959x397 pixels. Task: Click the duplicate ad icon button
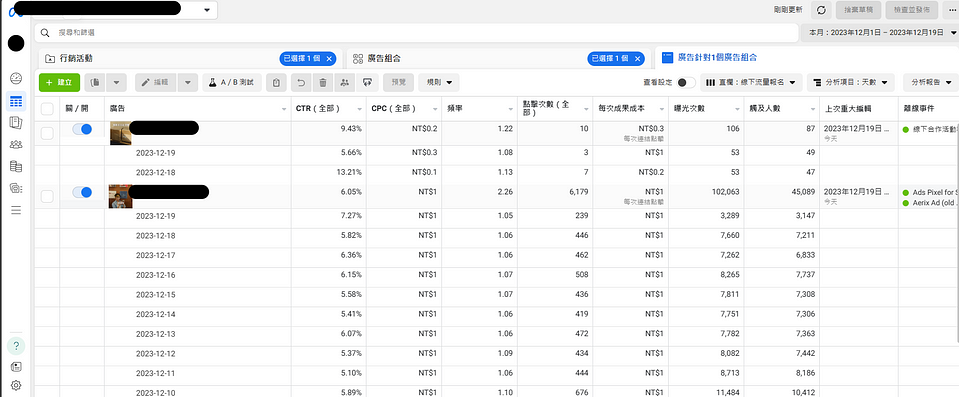[95, 82]
